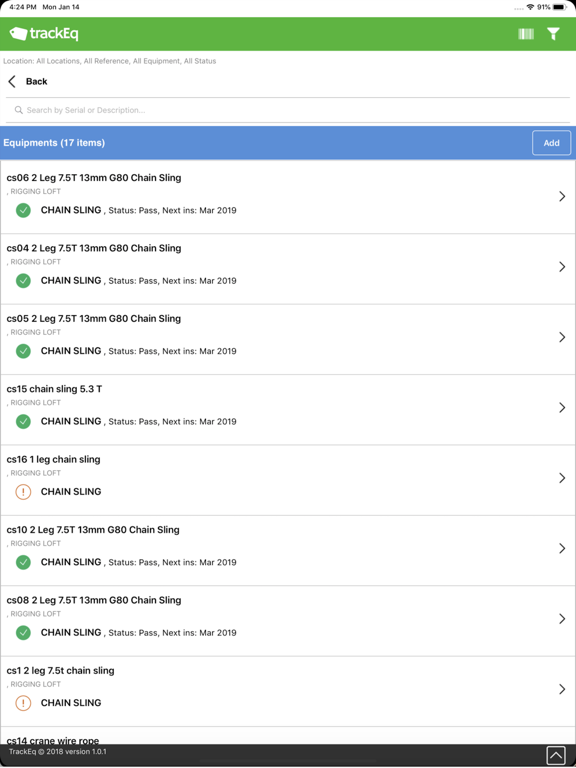Screen dimensions: 576x768
Task: Click cs05 green pass checkmark icon
Action: click(23, 351)
